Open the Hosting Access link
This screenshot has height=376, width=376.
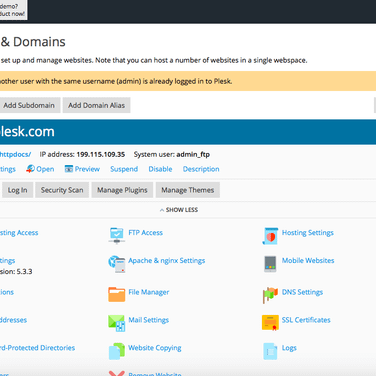click(x=19, y=233)
